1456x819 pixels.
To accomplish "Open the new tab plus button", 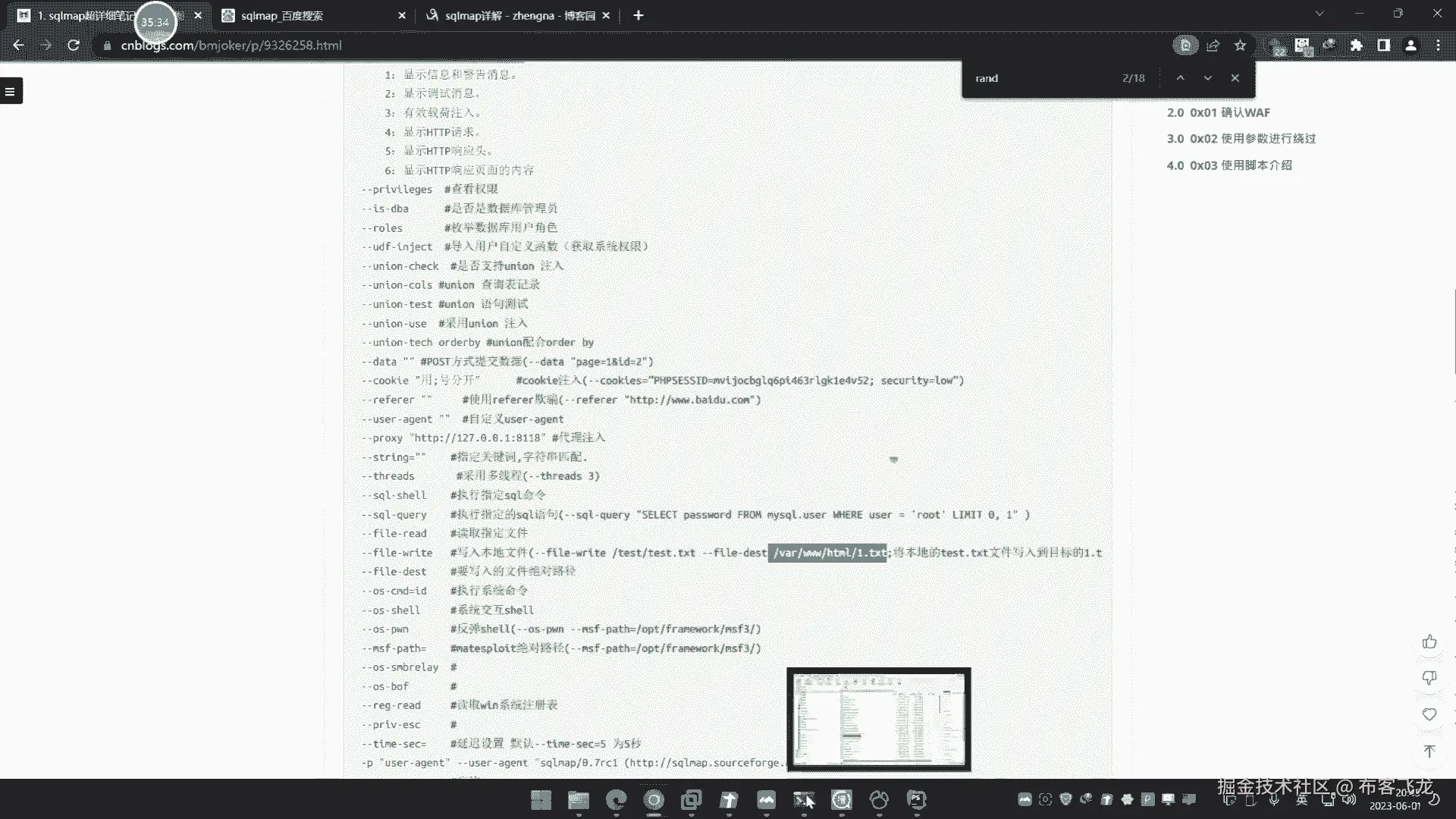I will (x=639, y=15).
